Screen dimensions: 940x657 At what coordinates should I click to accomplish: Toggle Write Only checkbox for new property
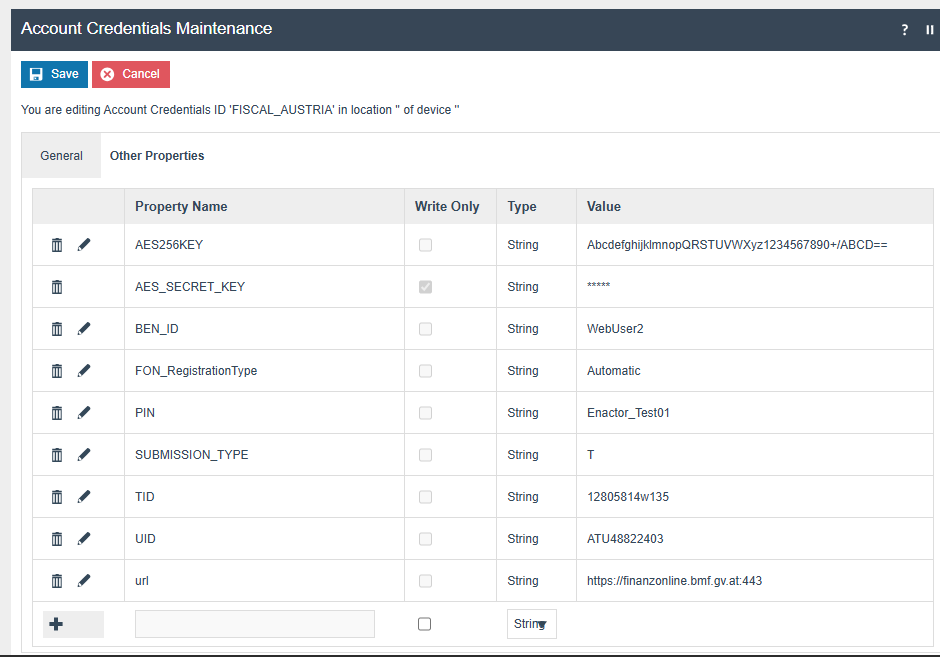[425, 624]
